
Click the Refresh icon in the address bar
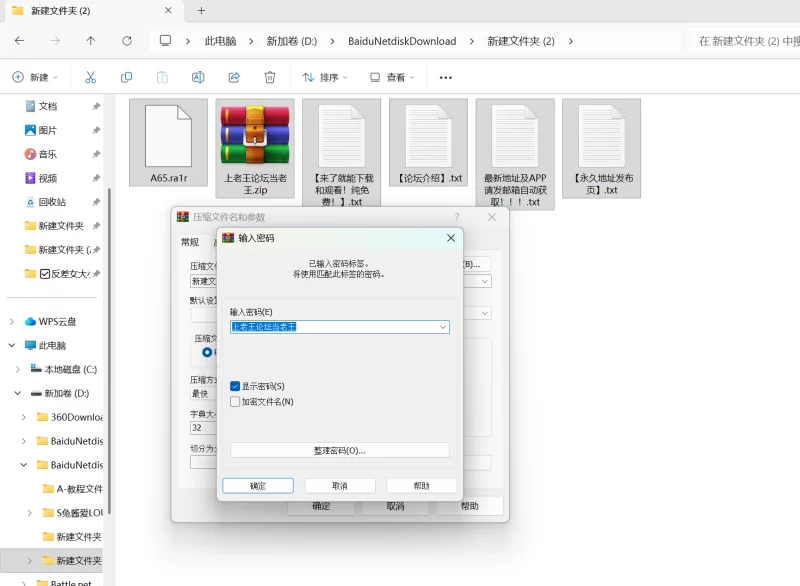tap(126, 42)
